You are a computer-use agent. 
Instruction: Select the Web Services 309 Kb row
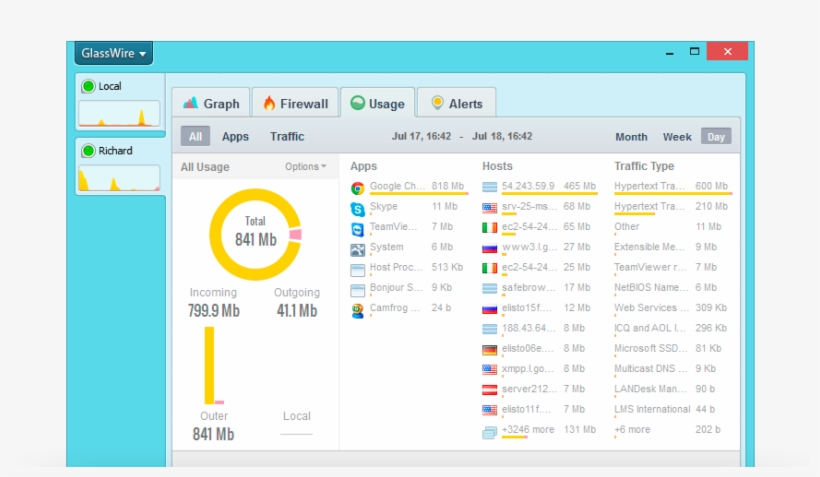[x=671, y=309]
